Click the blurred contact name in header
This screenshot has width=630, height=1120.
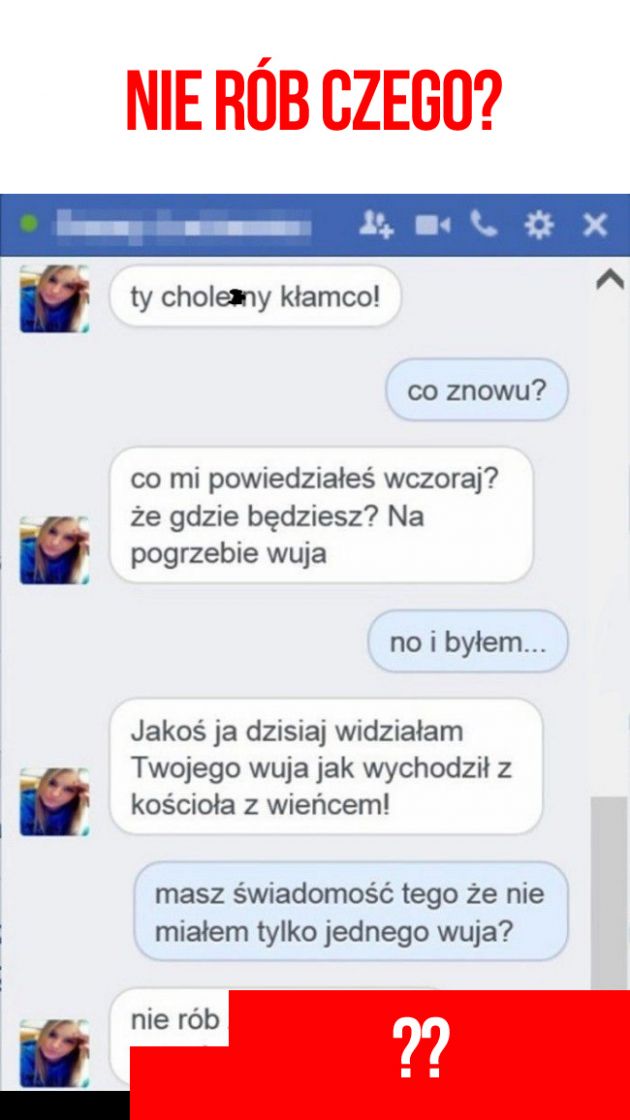[184, 224]
